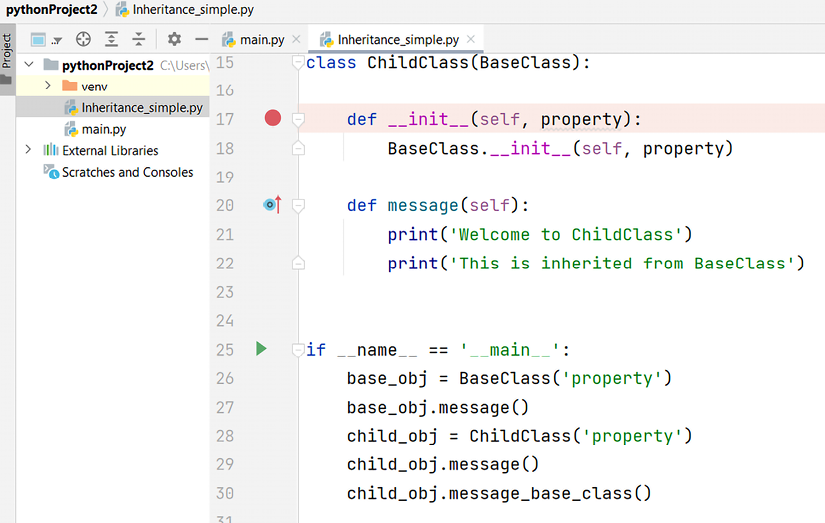The width and height of the screenshot is (825, 523).
Task: Select opened file locate target icon
Action: pos(83,39)
